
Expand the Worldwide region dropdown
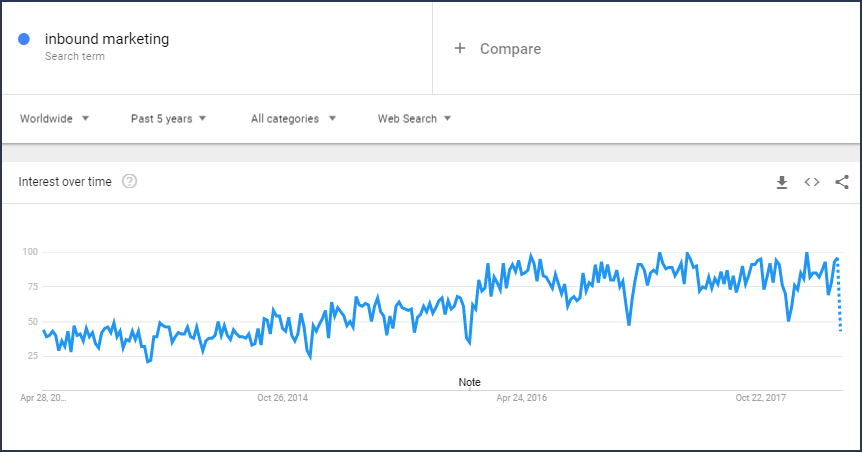(55, 118)
